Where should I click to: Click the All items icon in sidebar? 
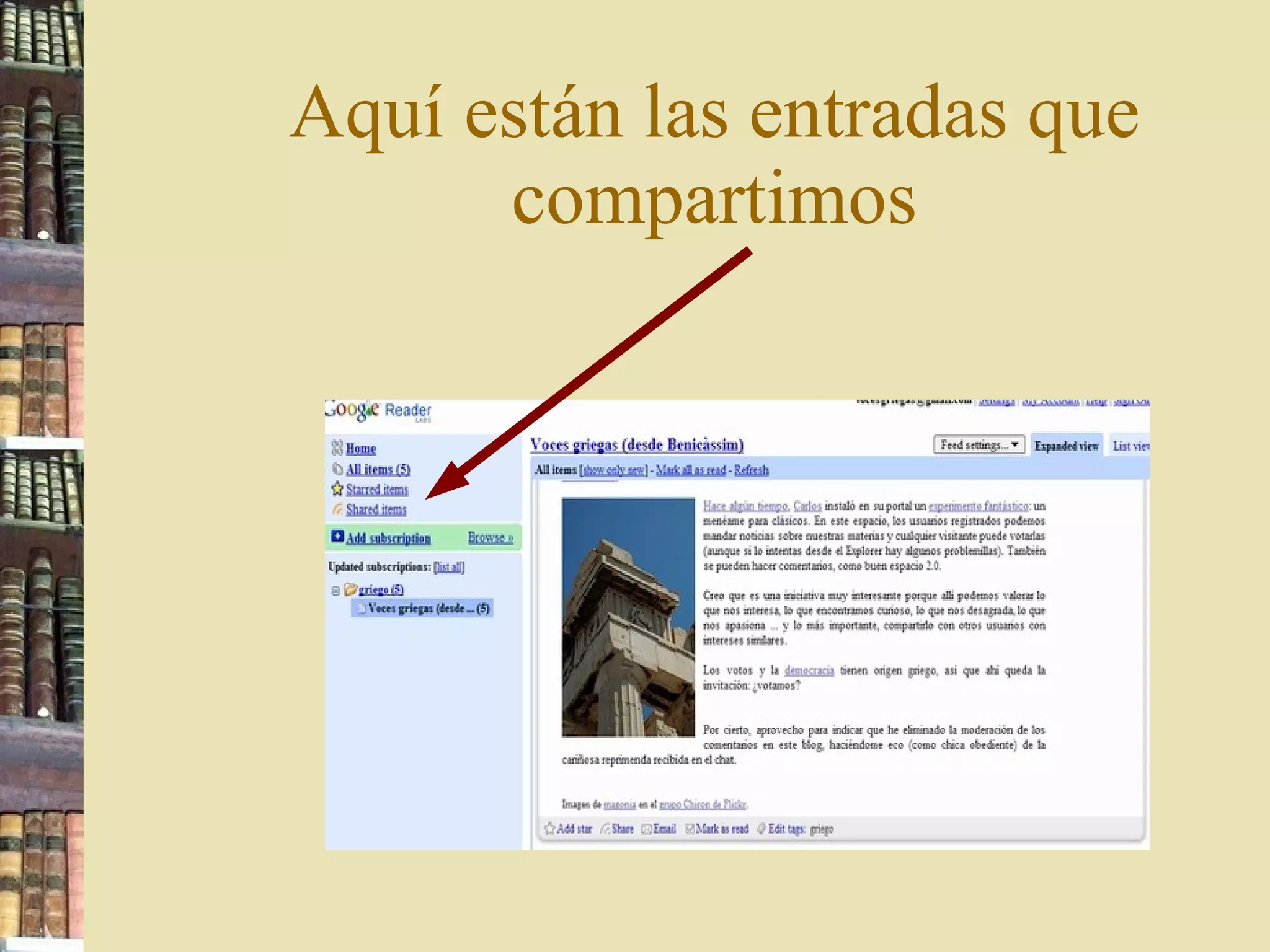coord(337,469)
